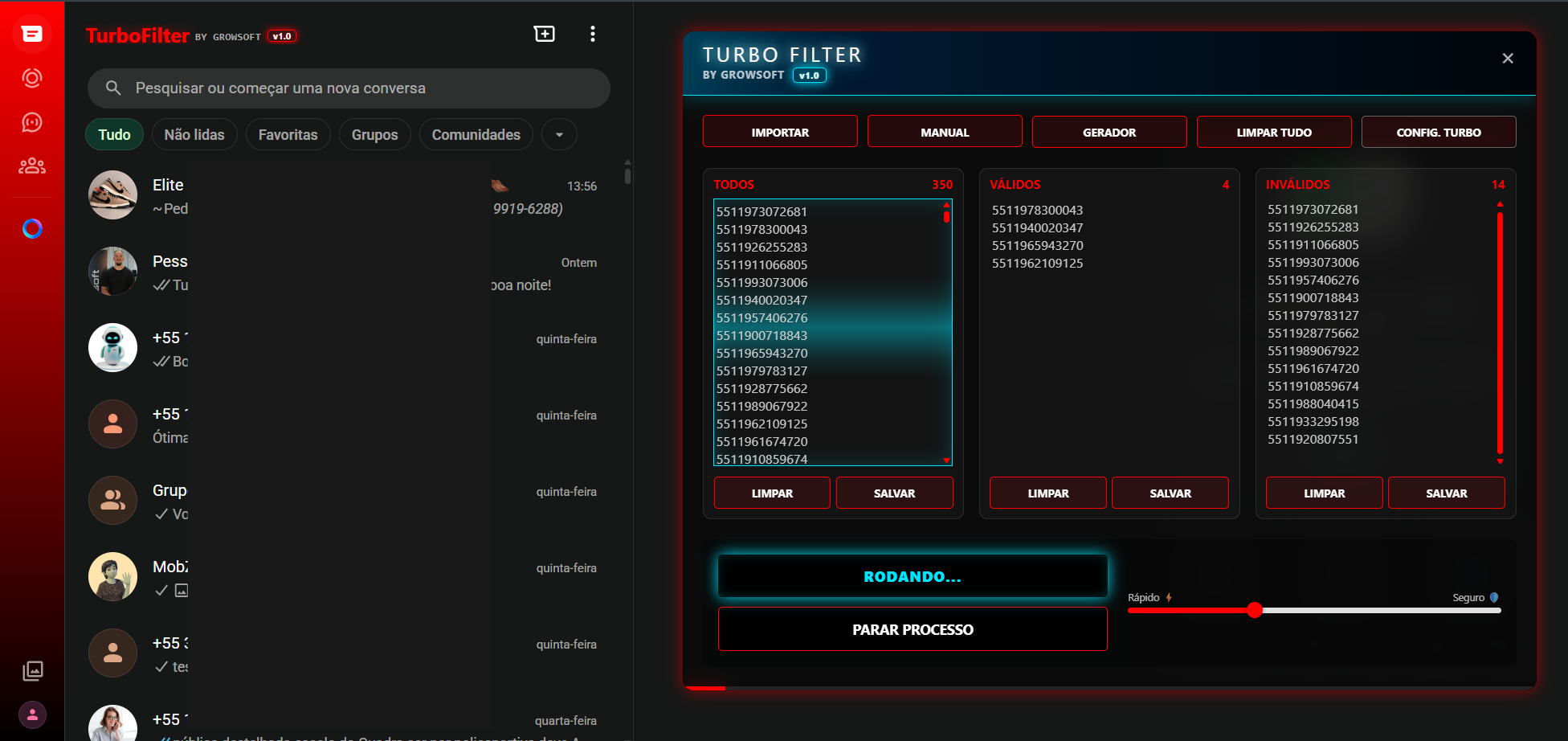Click PARAR PROCESSO button
1568x741 pixels.
pyautogui.click(x=913, y=629)
